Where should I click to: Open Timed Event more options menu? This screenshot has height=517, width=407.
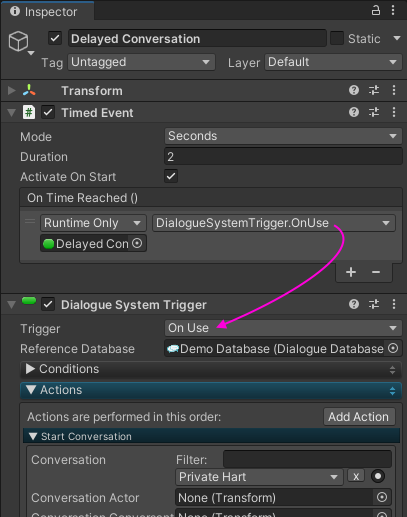coord(394,112)
